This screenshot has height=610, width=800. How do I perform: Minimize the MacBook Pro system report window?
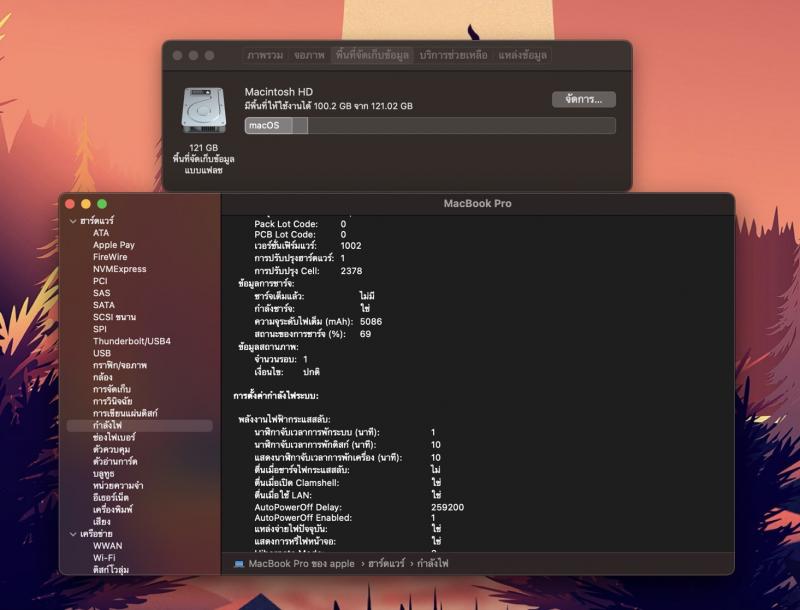86,204
